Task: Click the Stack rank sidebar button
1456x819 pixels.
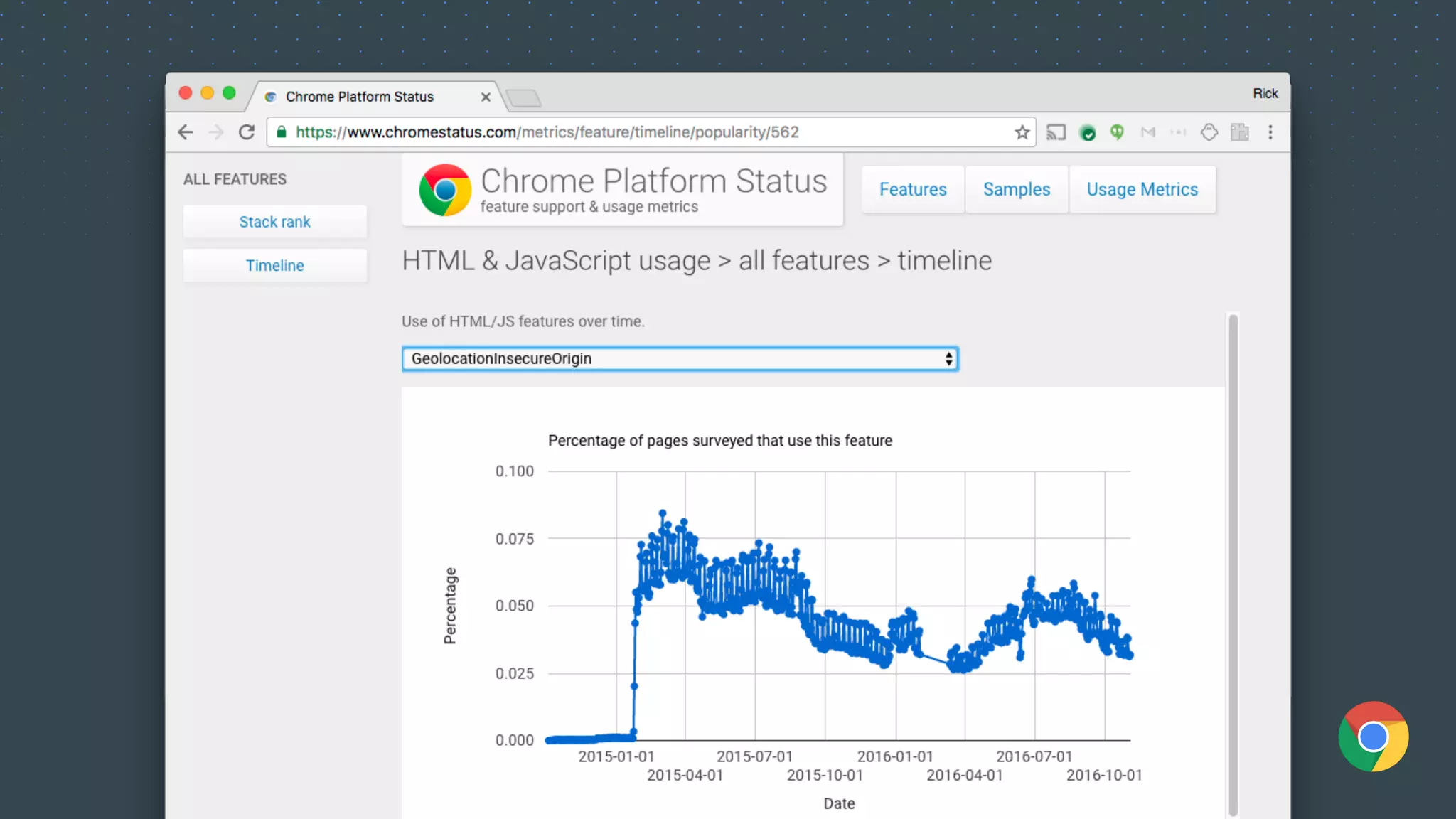Action: (x=274, y=222)
